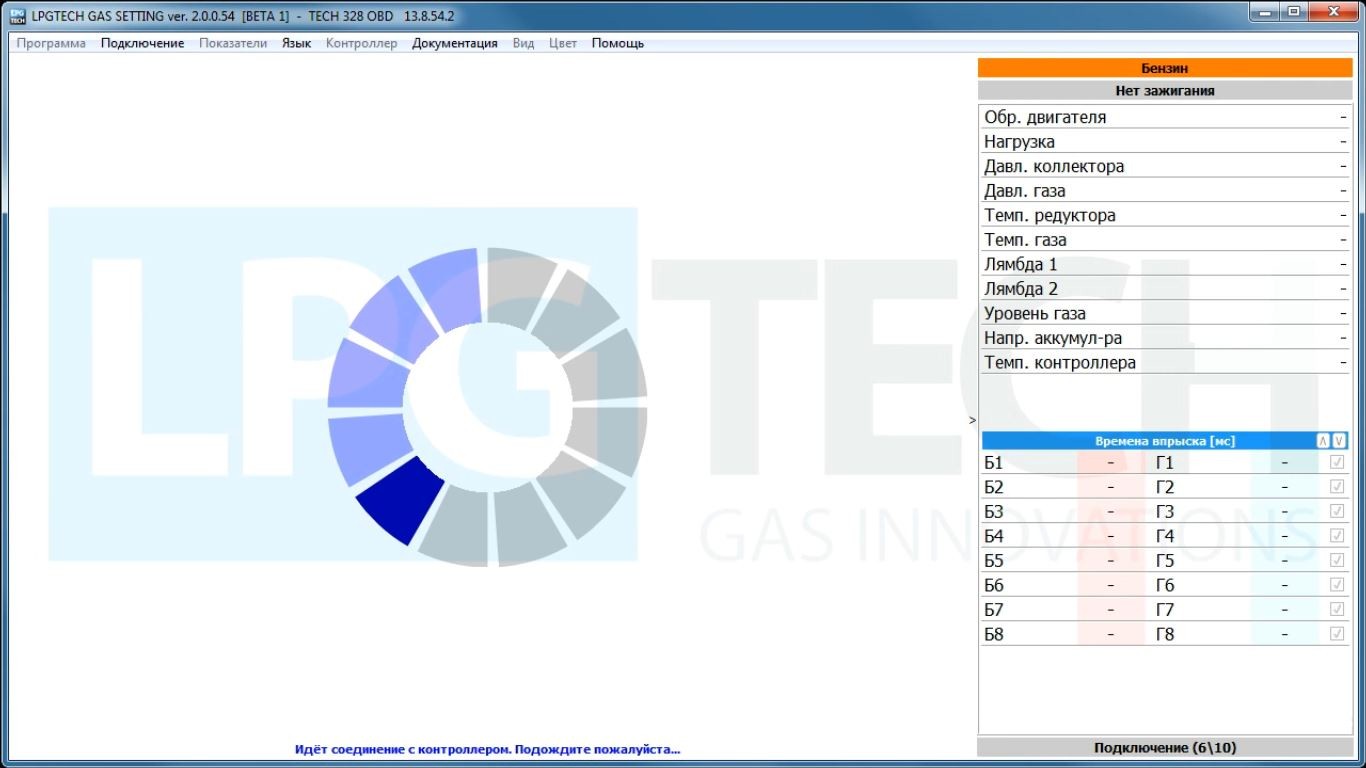Toggle the Г4 injector checkbox
1366x768 pixels.
pos(1337,536)
